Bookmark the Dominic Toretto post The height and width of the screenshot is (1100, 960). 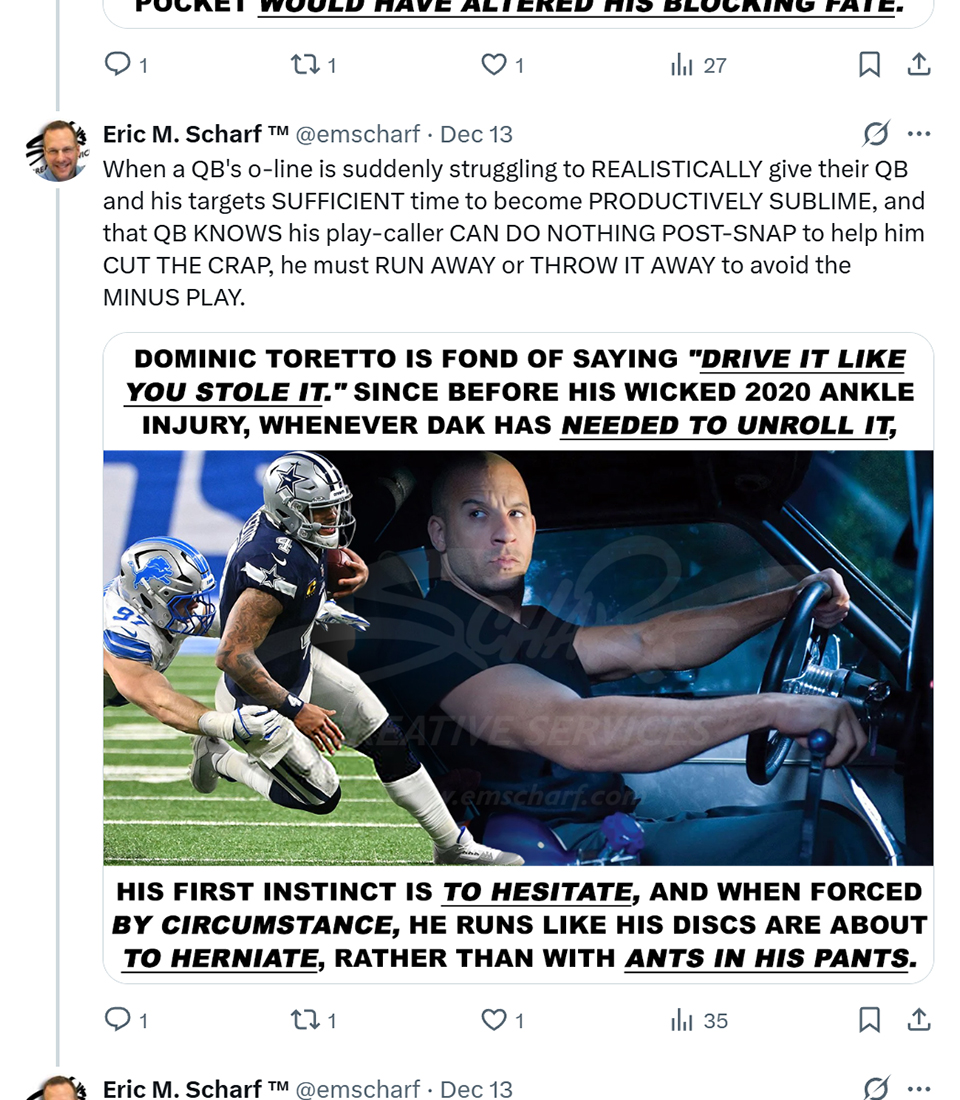(x=869, y=1020)
